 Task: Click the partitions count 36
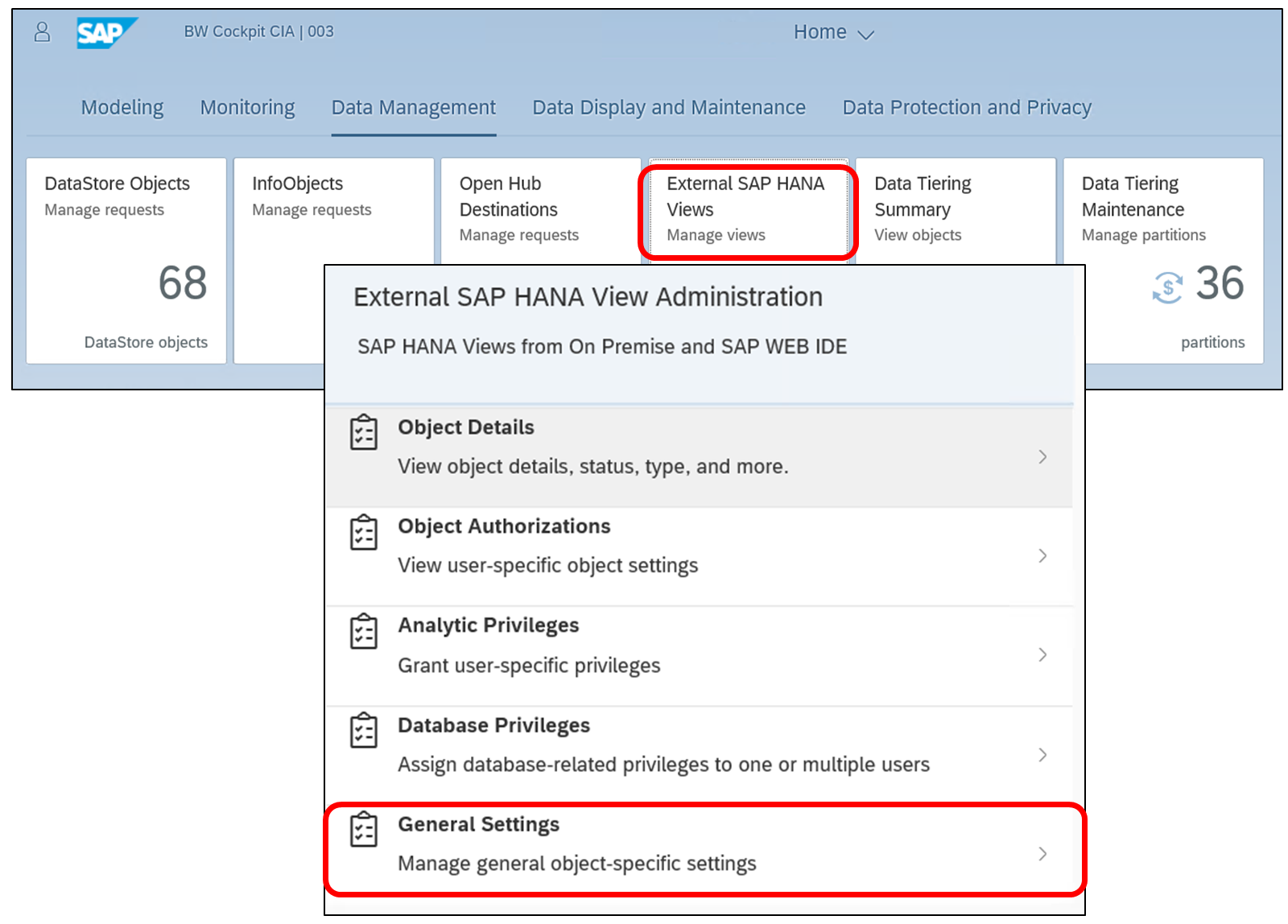tap(1220, 283)
